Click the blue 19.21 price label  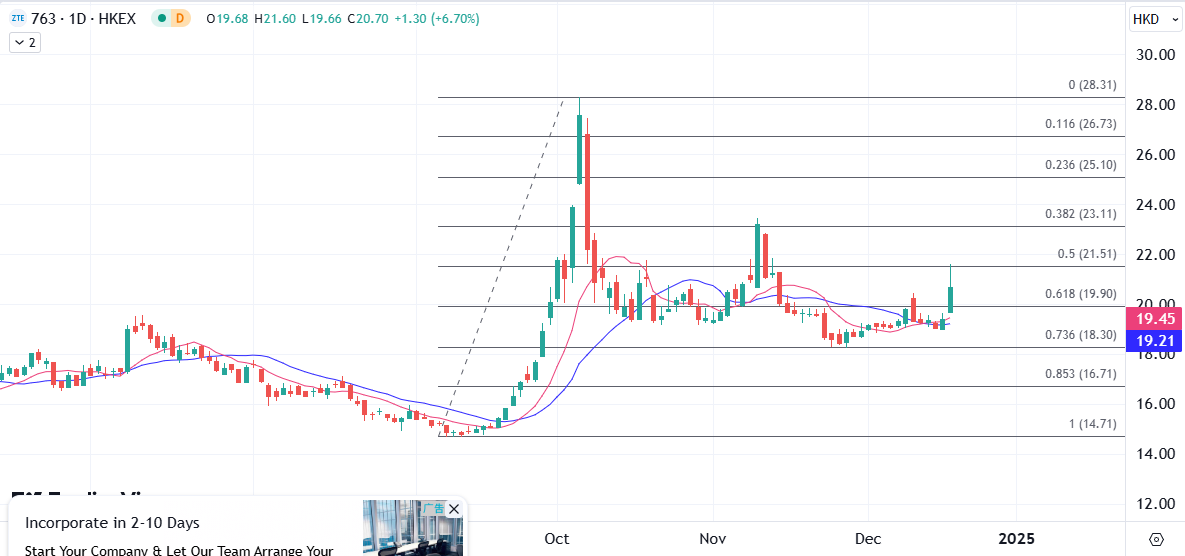tap(1154, 341)
